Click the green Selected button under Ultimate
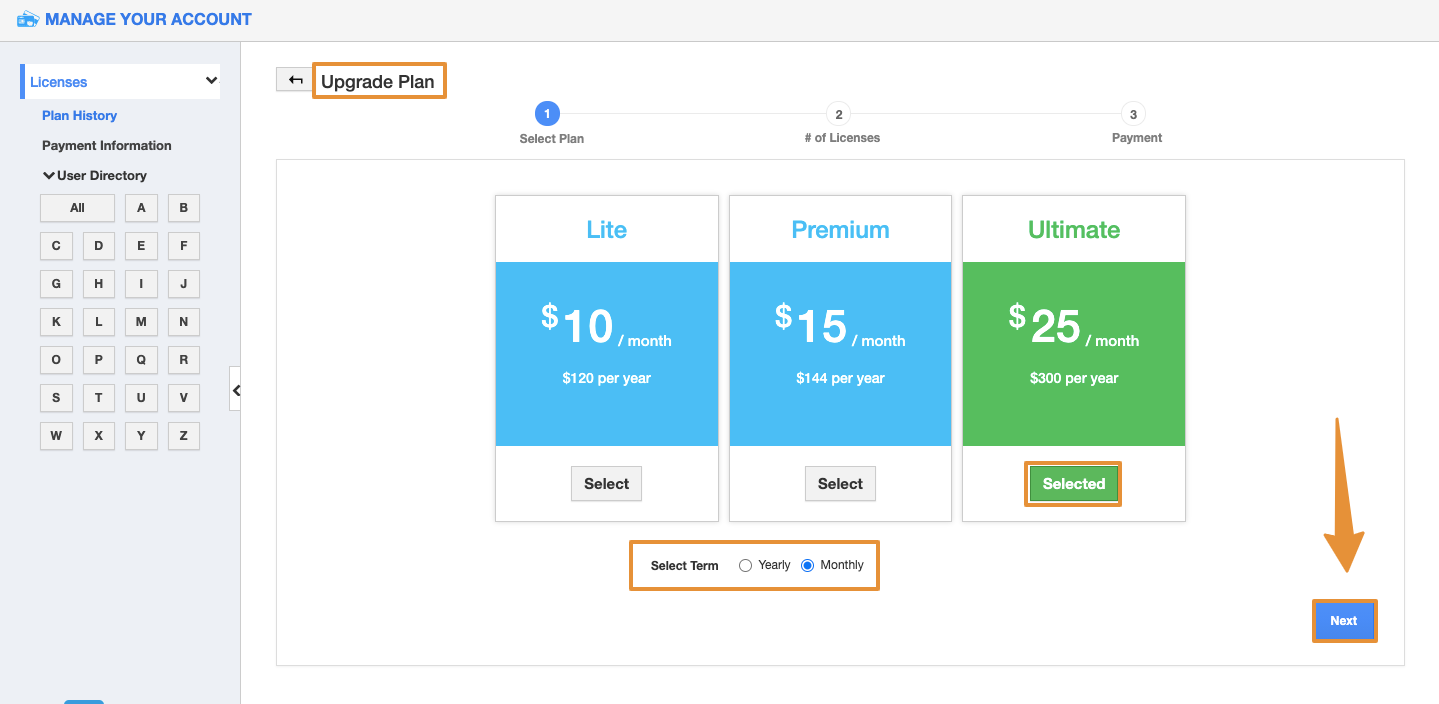Screen dimensions: 1439x704 coord(1073,484)
